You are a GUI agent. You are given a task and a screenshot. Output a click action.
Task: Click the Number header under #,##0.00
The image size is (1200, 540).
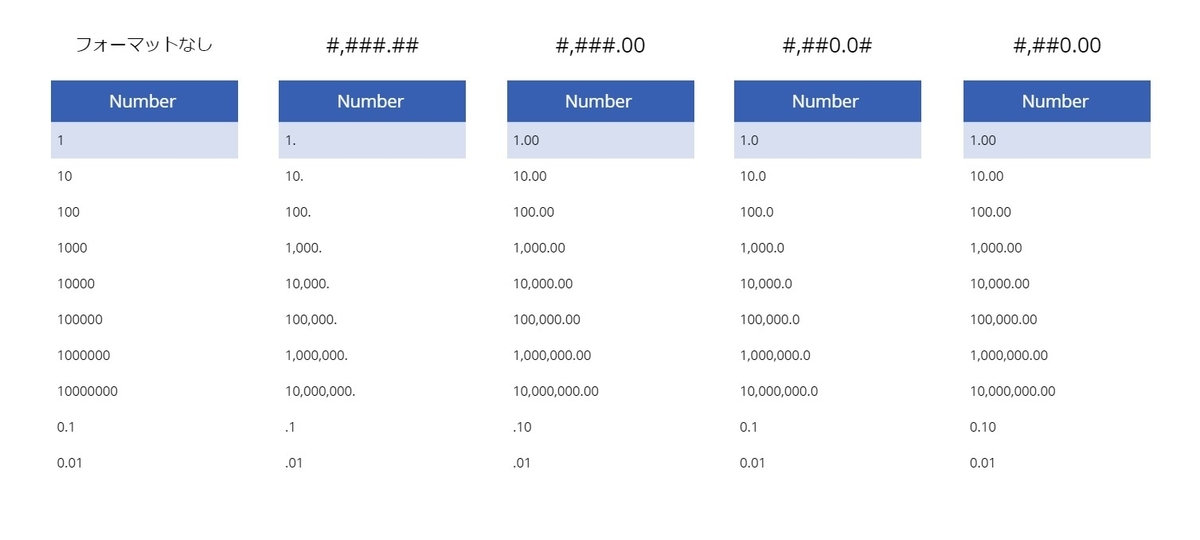pyautogui.click(x=1057, y=101)
